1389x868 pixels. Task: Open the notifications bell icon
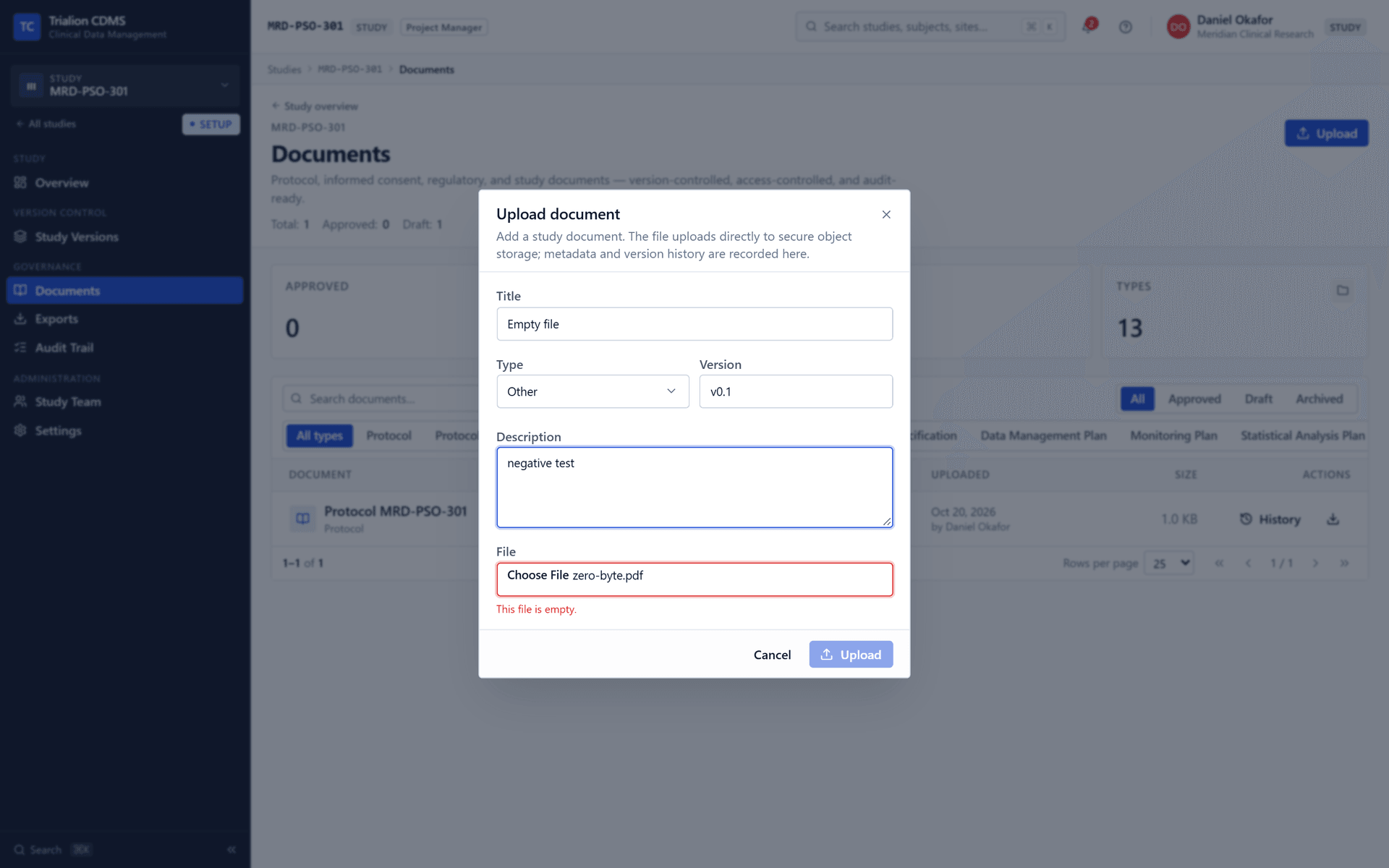click(x=1088, y=27)
